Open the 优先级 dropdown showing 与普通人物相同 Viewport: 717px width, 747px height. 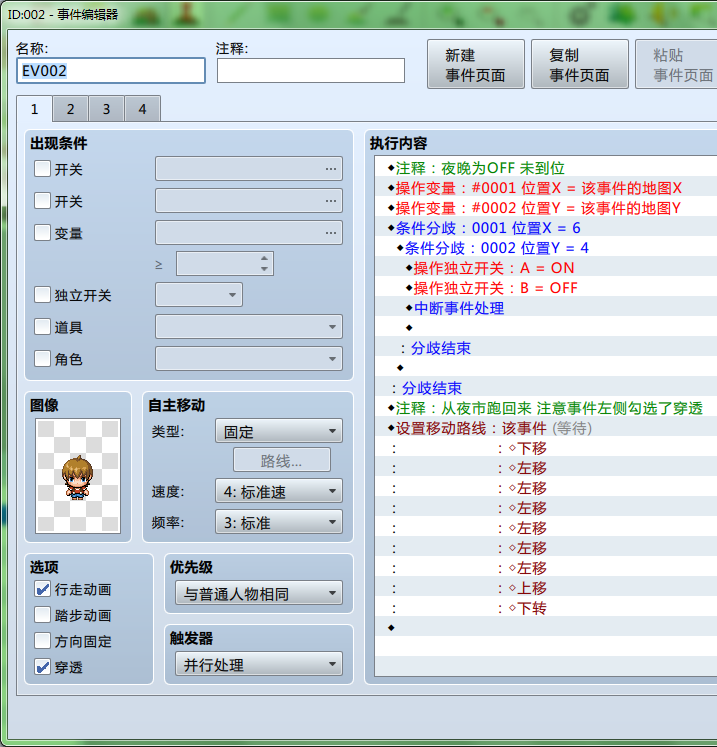pos(259,593)
